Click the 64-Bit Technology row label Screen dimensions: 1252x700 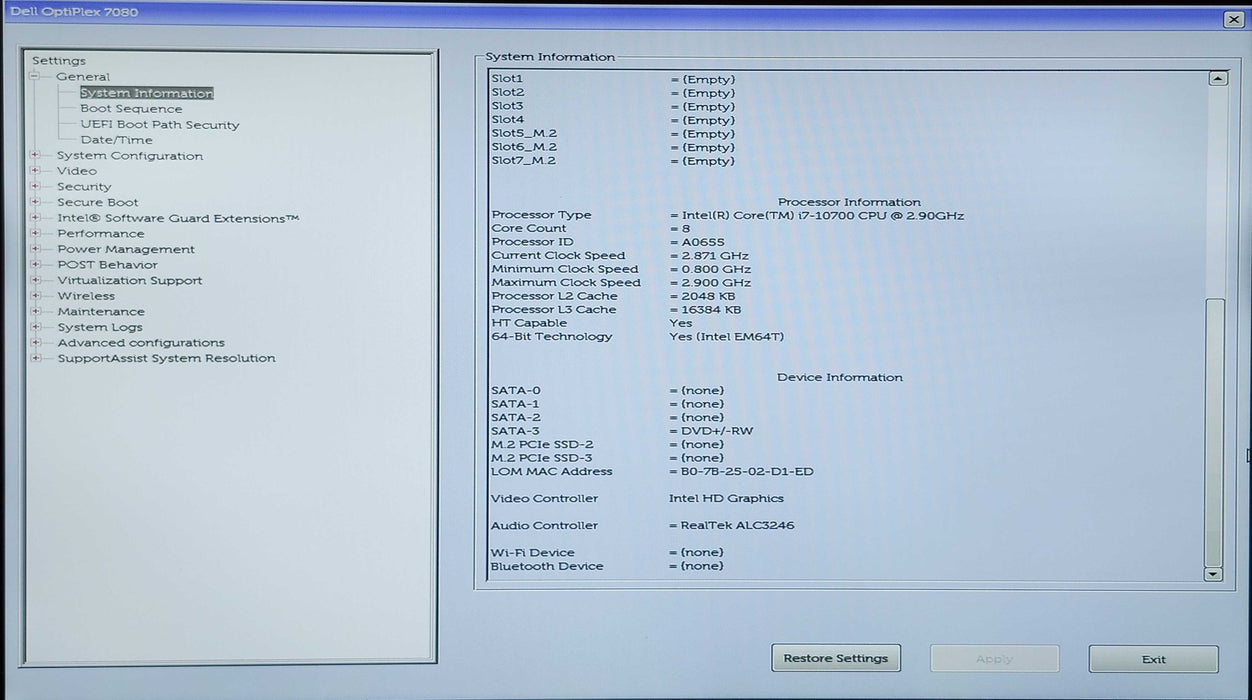coord(551,337)
